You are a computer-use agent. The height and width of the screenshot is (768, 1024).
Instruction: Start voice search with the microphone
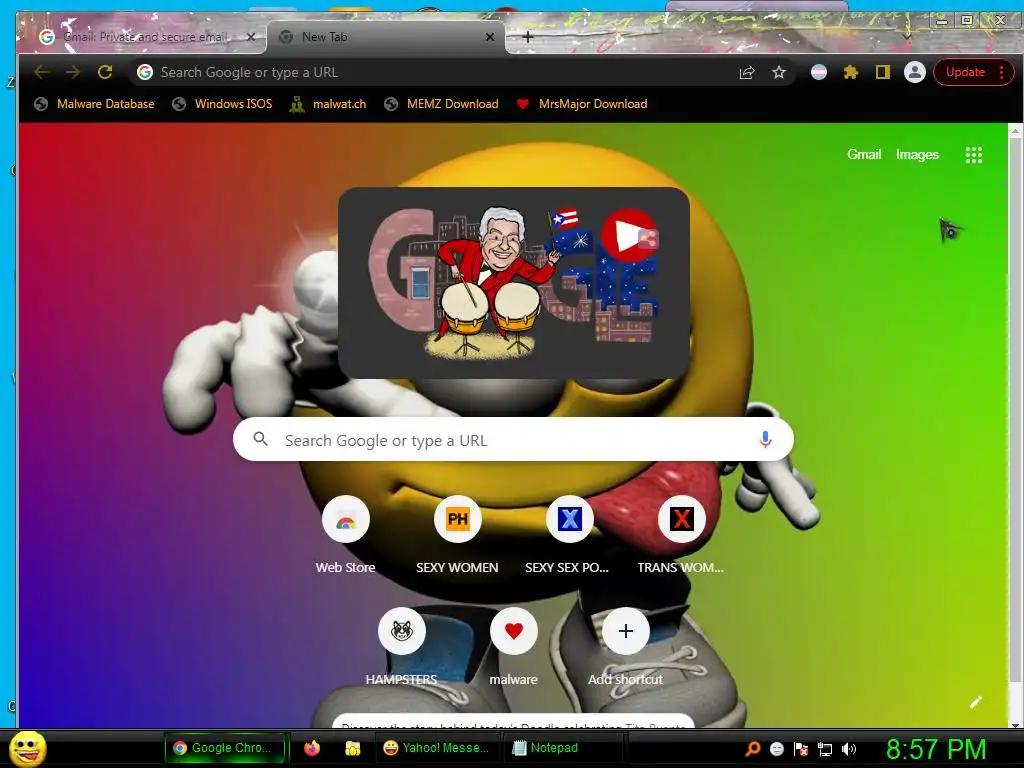click(765, 440)
